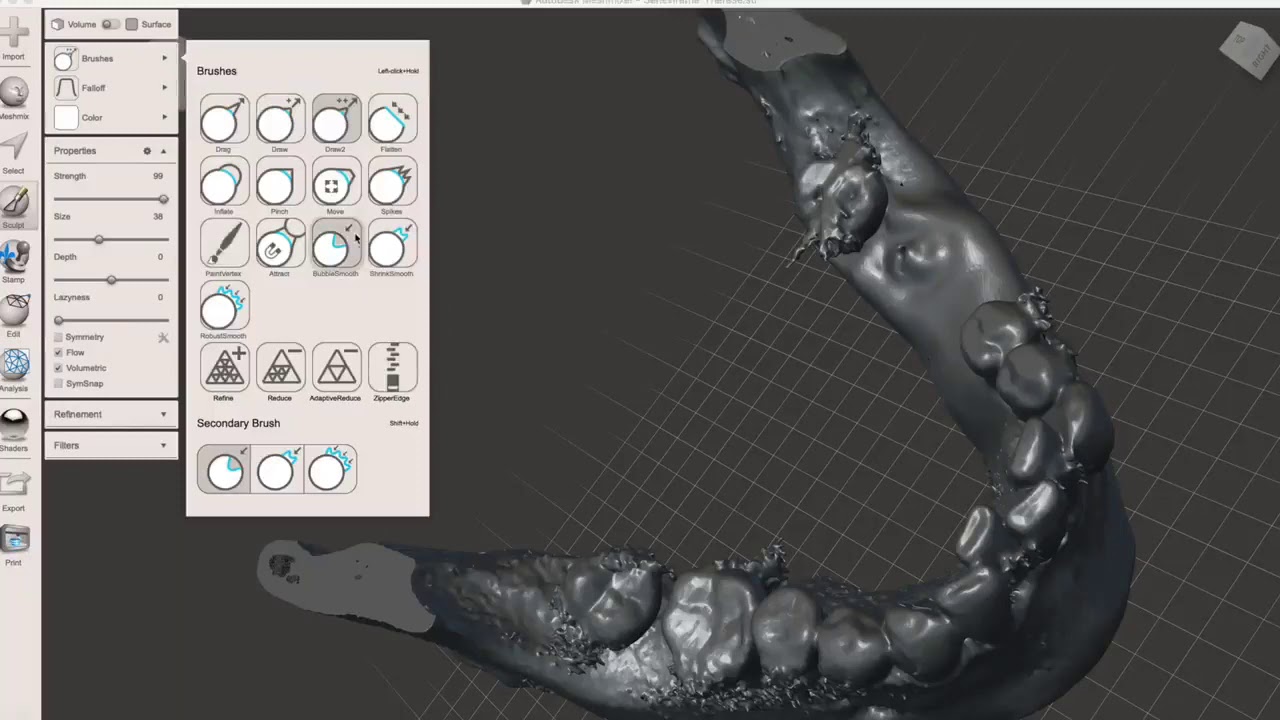Image resolution: width=1280 pixels, height=720 pixels.
Task: Select the Draw2 brush
Action: [x=336, y=121]
